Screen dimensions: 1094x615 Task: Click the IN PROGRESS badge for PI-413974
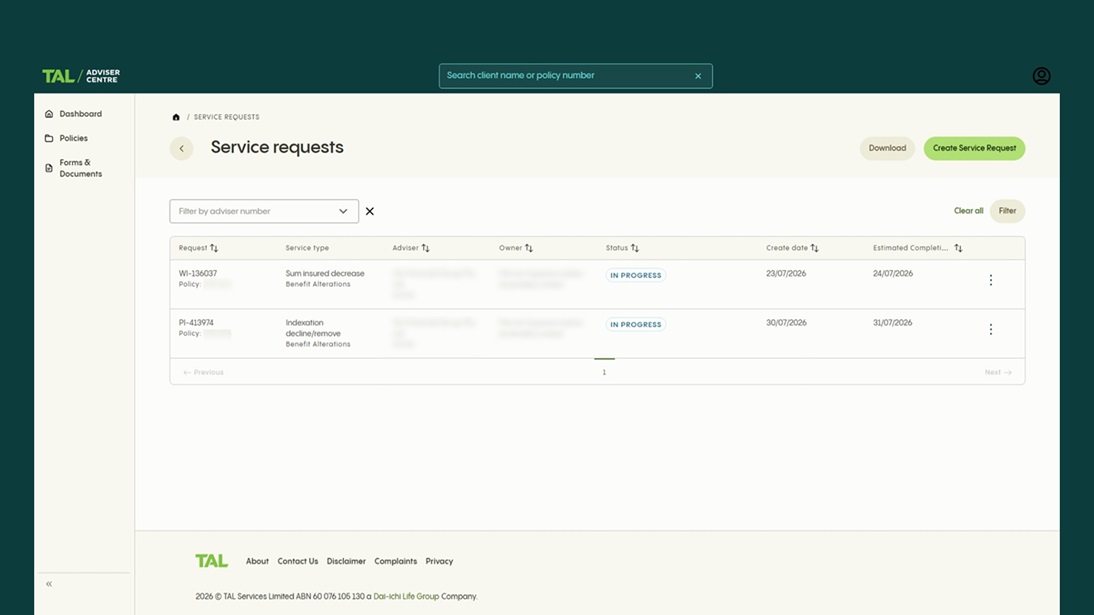point(636,324)
